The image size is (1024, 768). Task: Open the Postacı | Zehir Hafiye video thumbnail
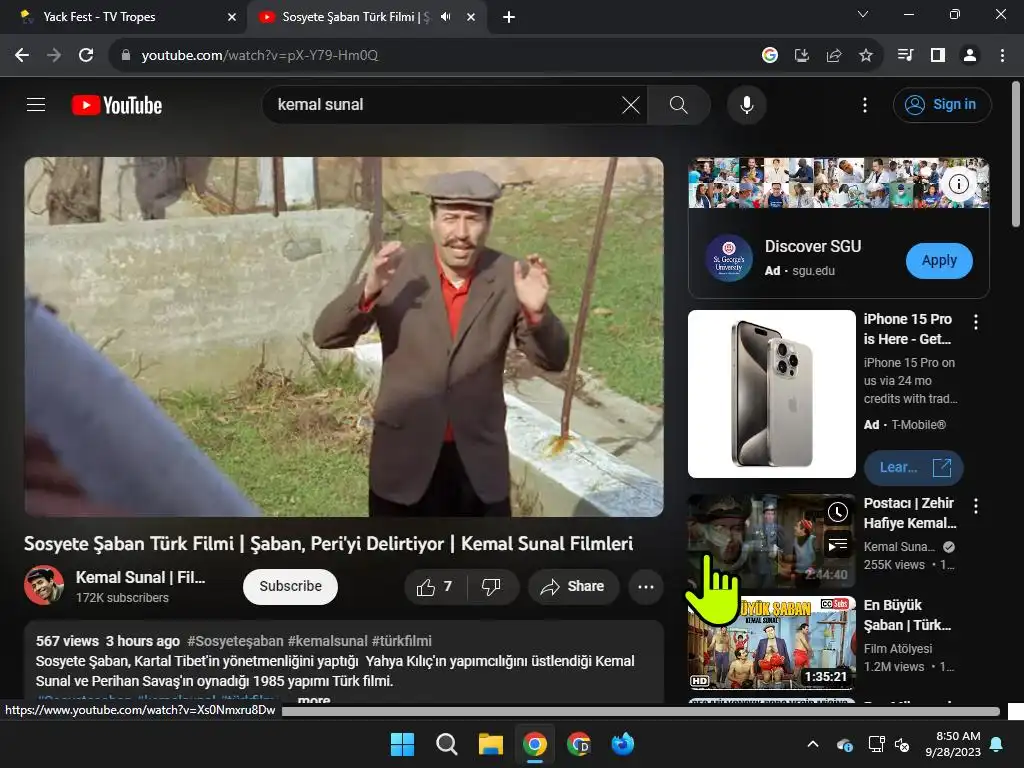click(771, 541)
